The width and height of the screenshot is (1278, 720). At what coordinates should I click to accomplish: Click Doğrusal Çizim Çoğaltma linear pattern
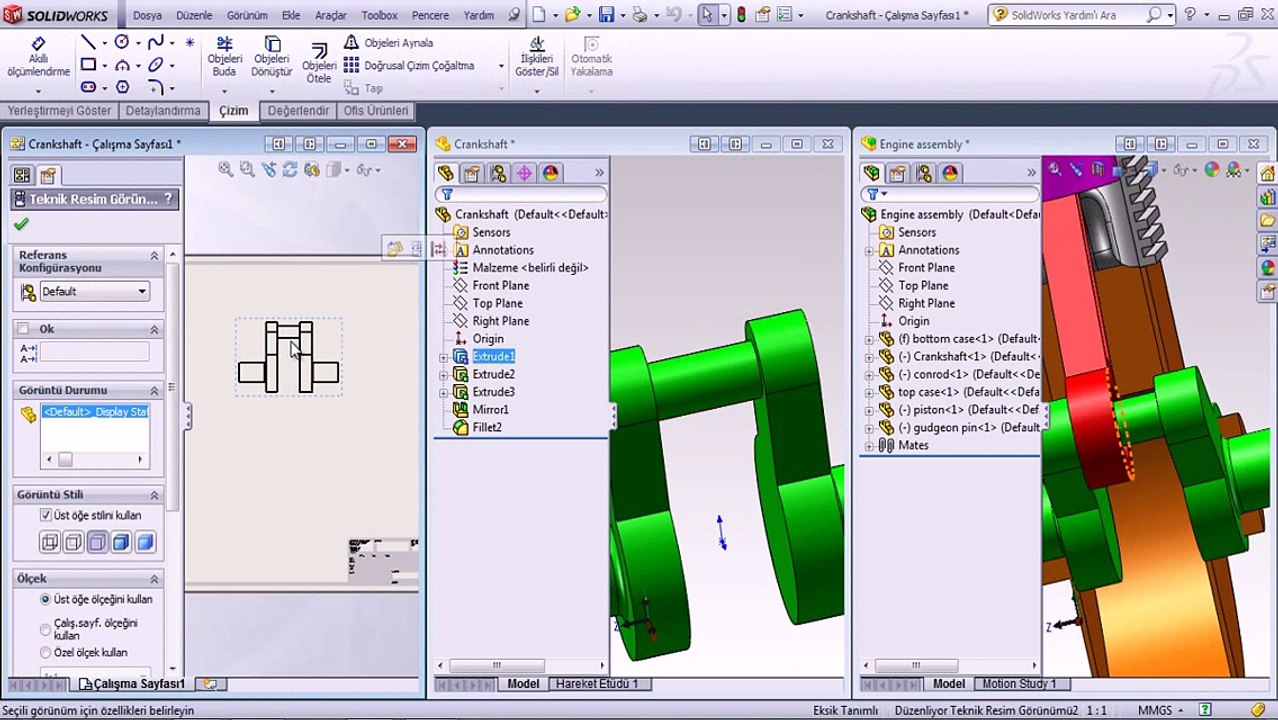409,65
